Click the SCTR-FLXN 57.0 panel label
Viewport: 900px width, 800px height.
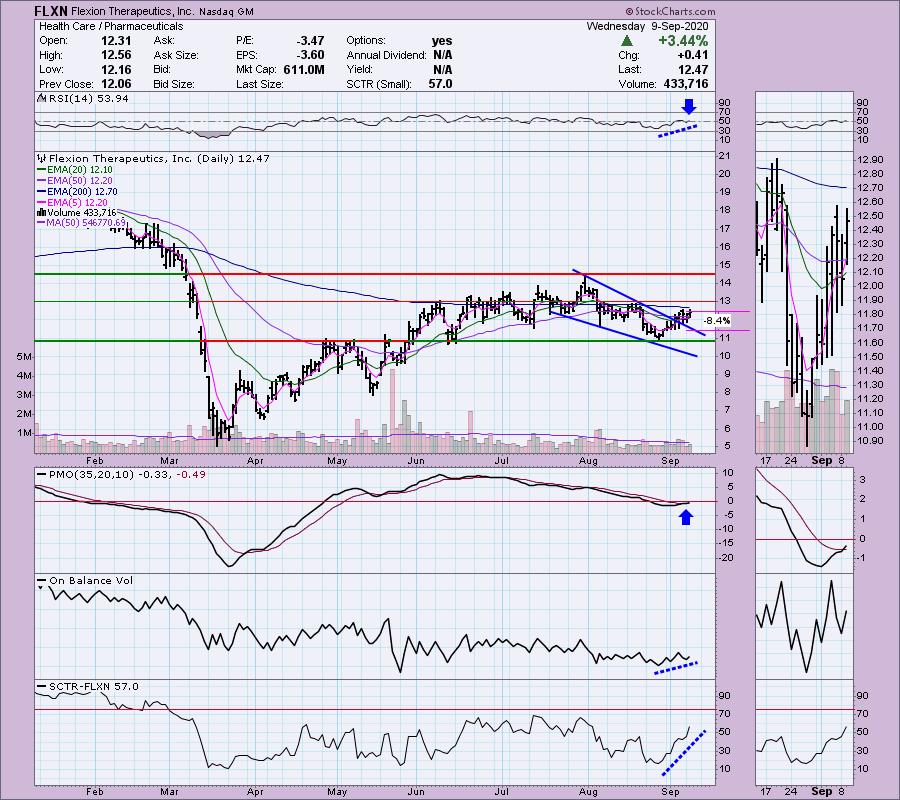(94, 687)
